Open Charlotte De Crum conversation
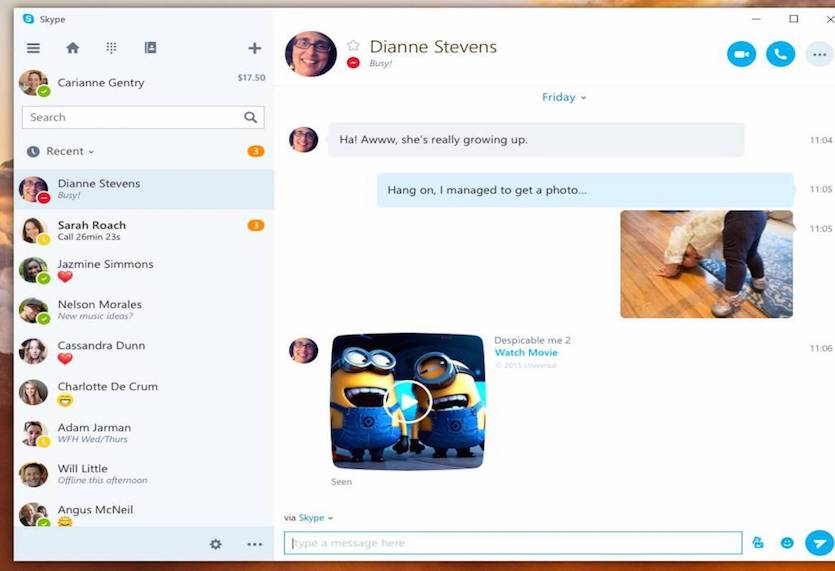 (144, 393)
